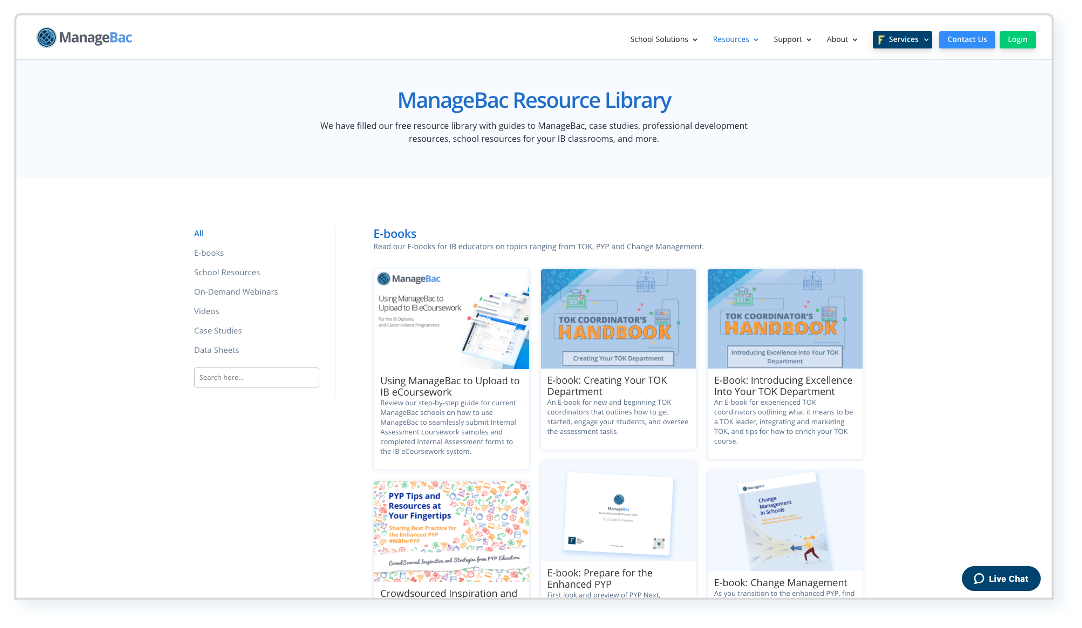The width and height of the screenshot is (1082, 628).
Task: Select School Resources category
Action: (227, 272)
